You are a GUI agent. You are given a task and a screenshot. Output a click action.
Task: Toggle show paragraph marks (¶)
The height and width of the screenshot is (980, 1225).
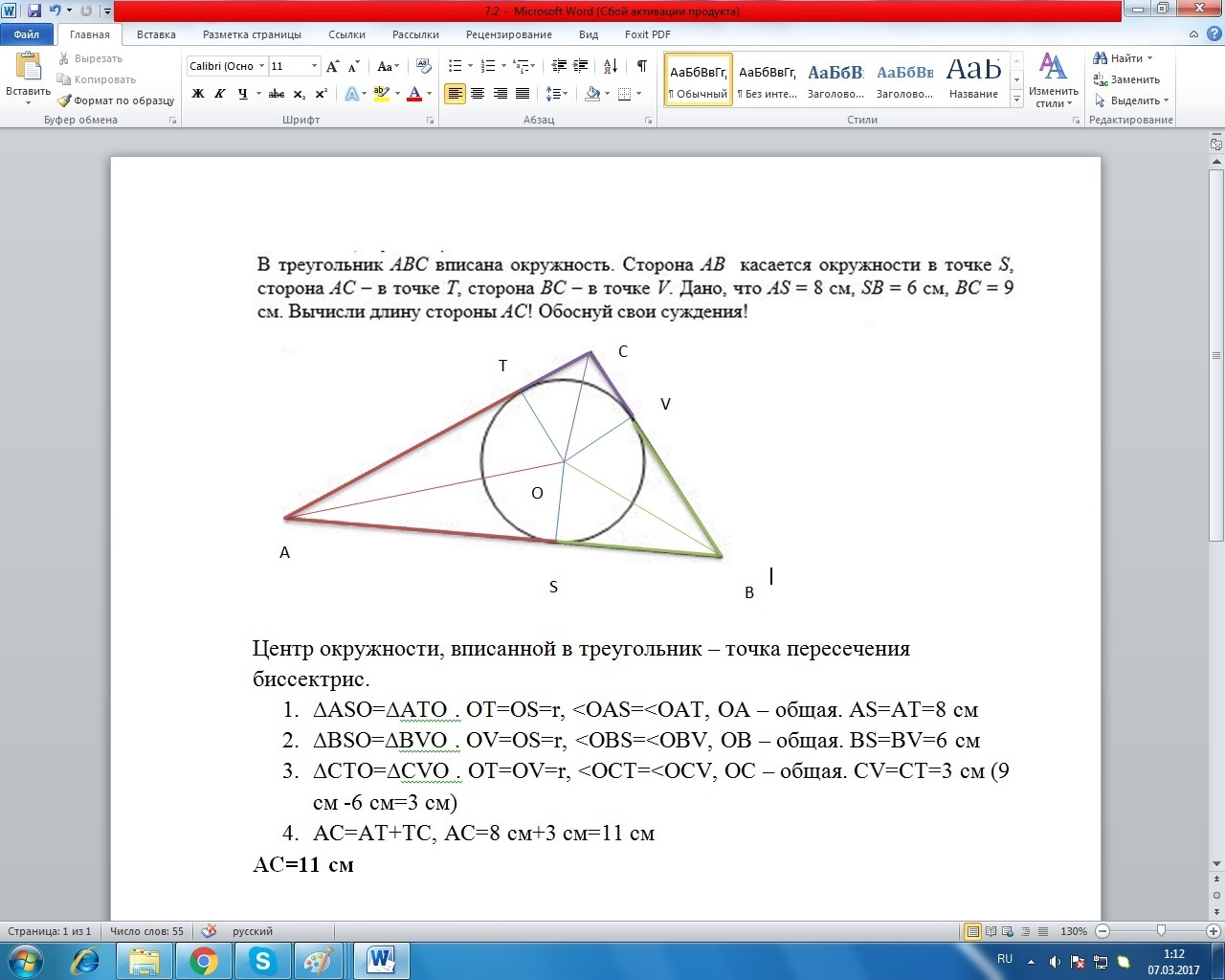tap(641, 66)
